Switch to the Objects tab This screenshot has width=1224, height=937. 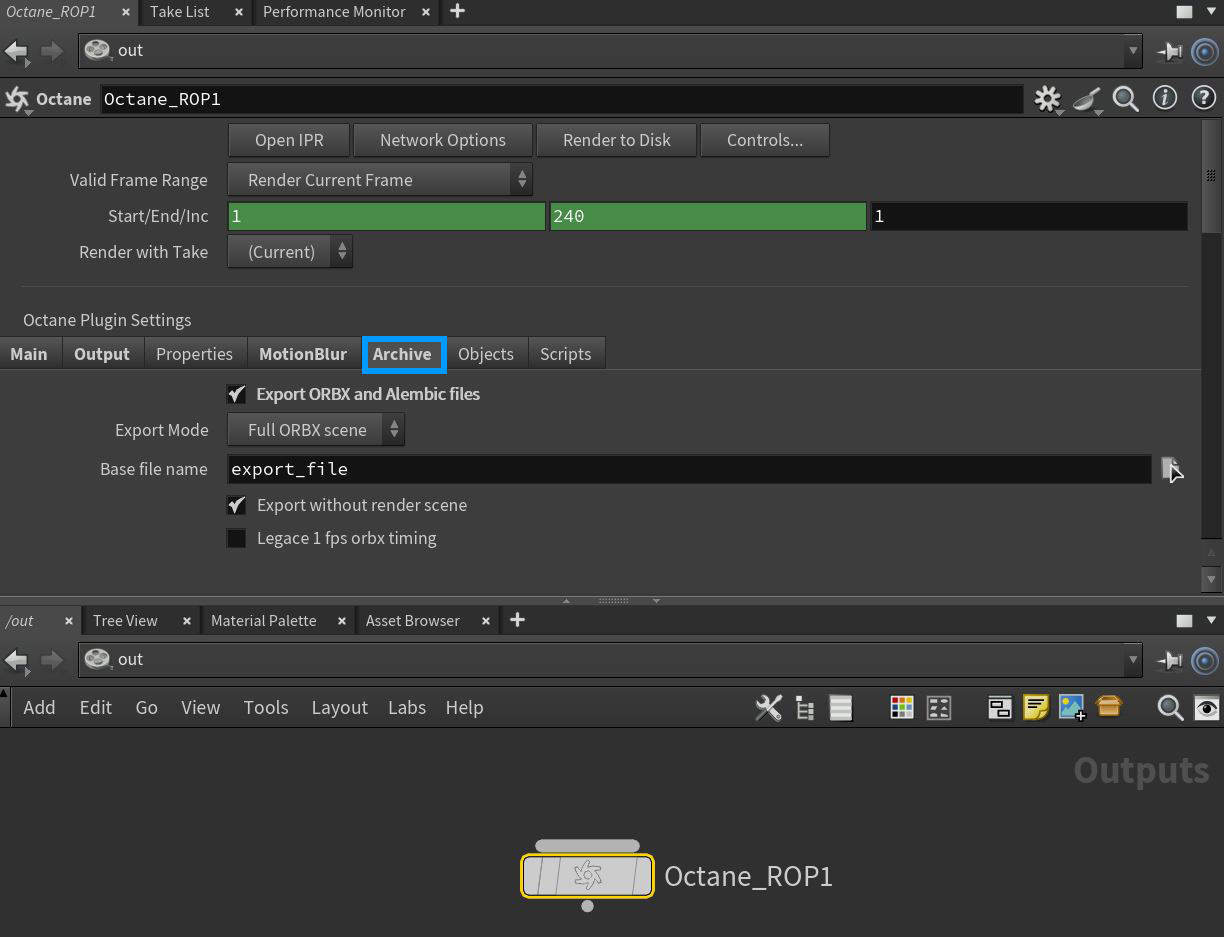(486, 353)
